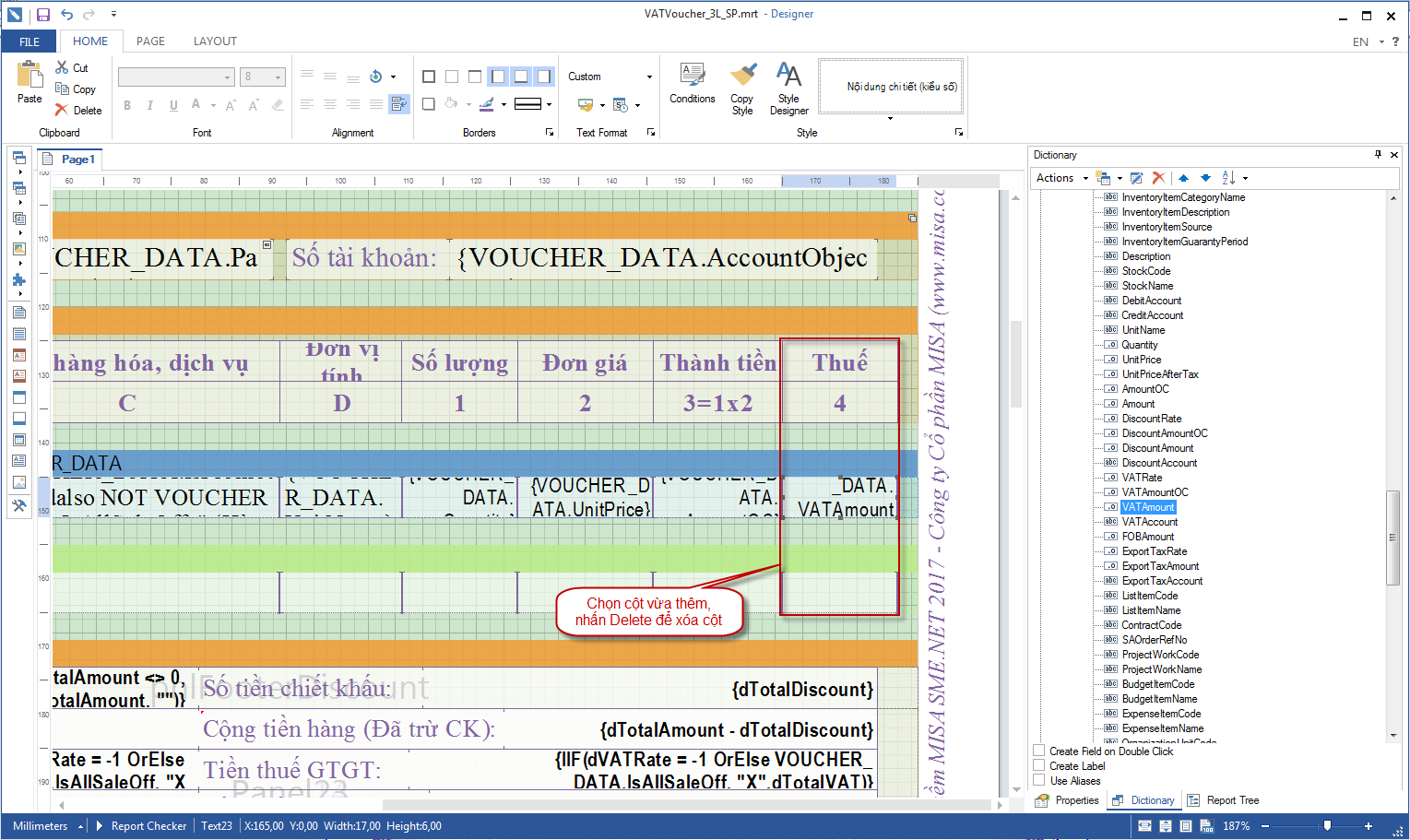Toggle the left border button
The height and width of the screenshot is (840, 1410).
pyautogui.click(x=498, y=77)
